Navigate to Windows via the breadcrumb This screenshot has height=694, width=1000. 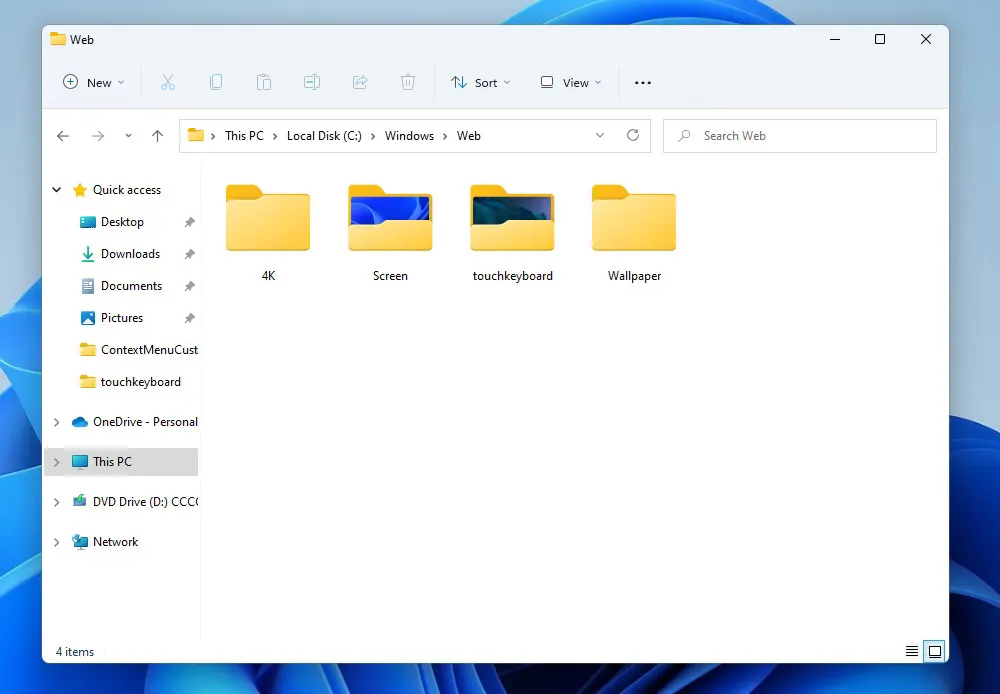[409, 135]
